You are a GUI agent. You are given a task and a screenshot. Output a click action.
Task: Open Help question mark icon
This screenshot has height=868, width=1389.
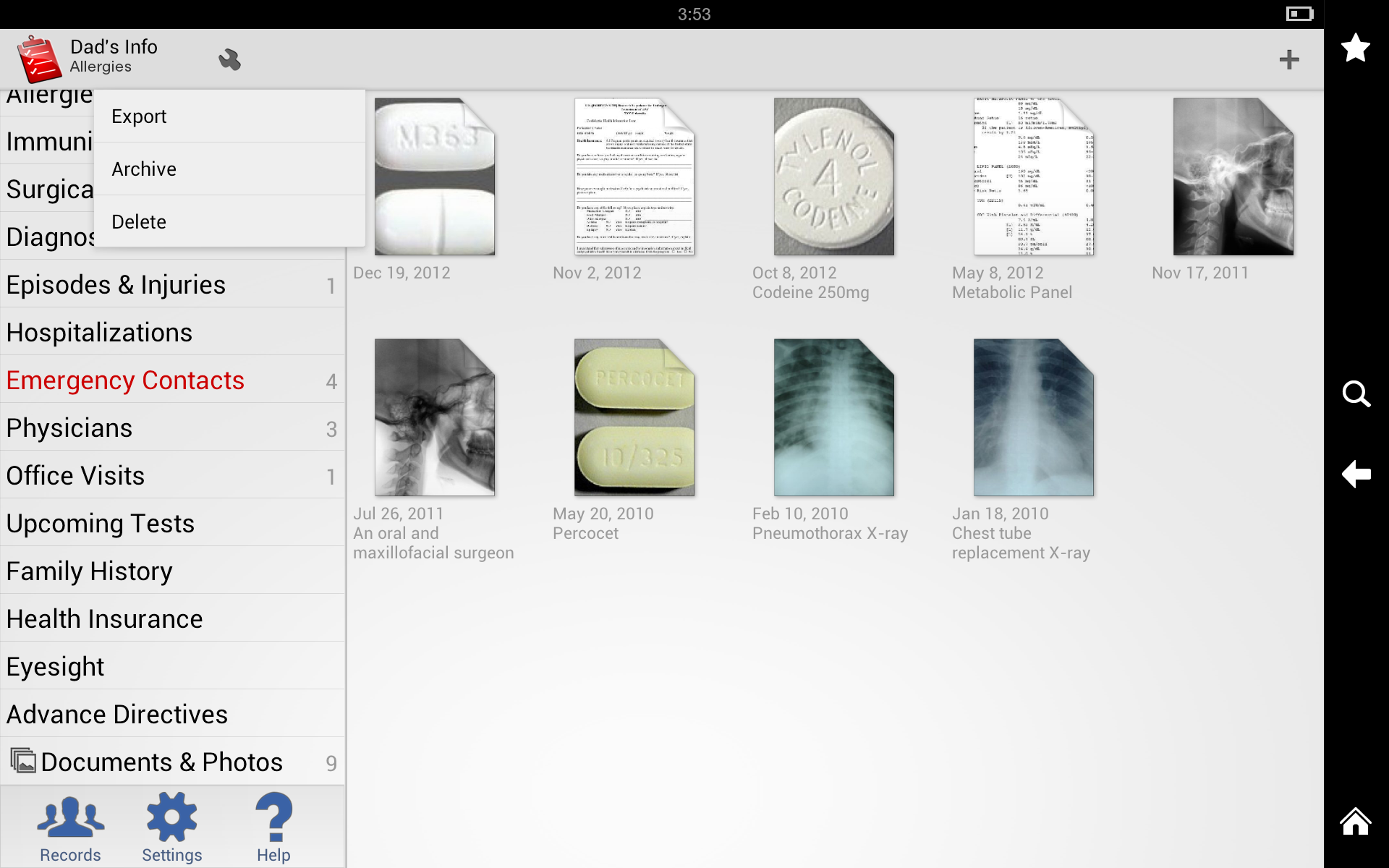click(273, 827)
